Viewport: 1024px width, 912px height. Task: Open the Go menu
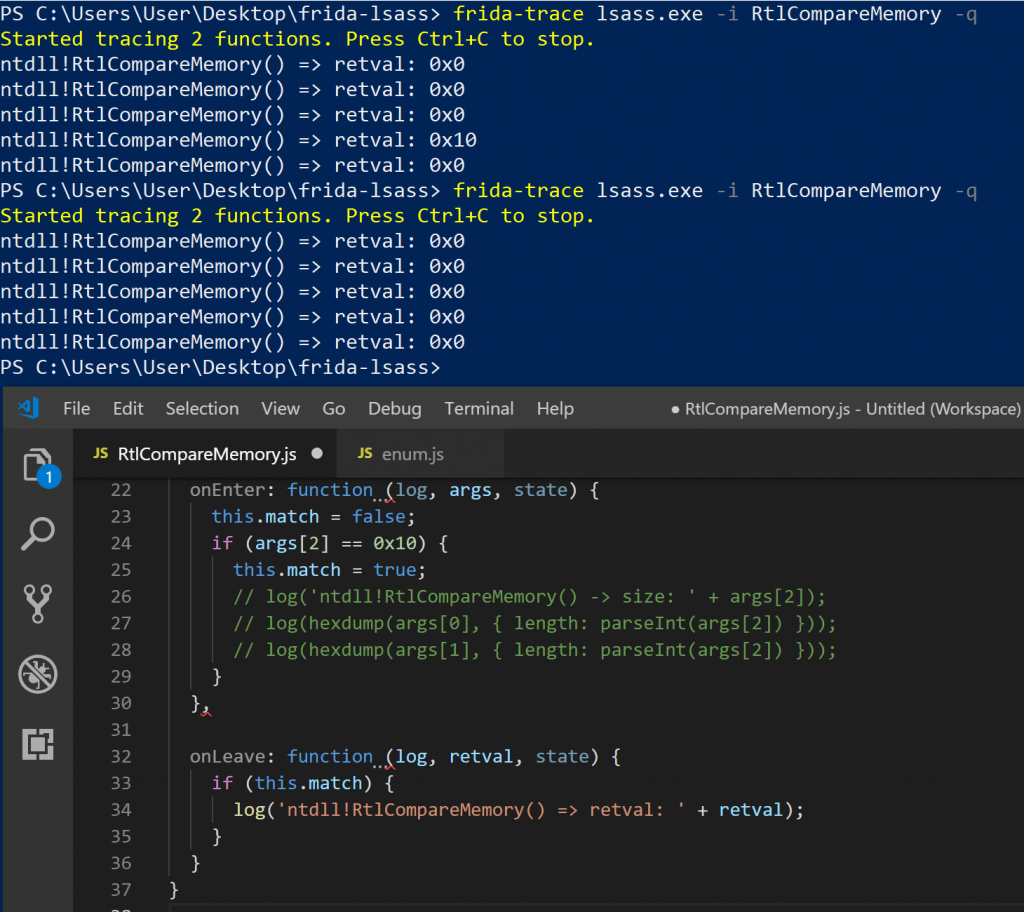(334, 408)
